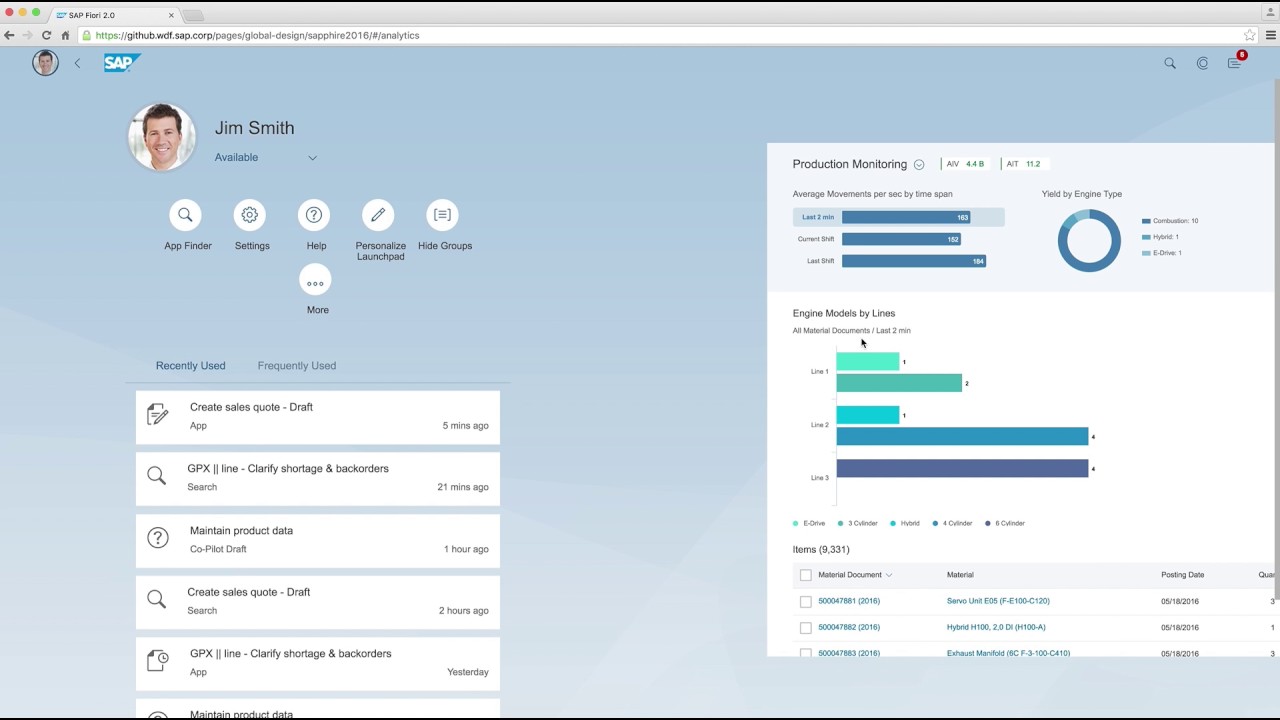Open material document 500047882 (2016) link

pos(849,627)
